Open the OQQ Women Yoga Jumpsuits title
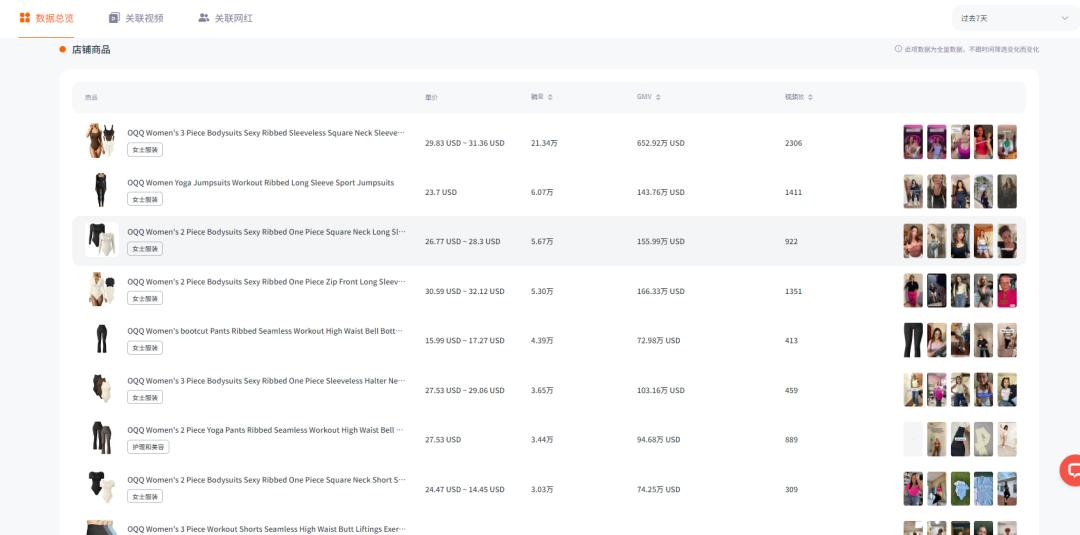Viewport: 1080px width, 535px height. pos(260,182)
